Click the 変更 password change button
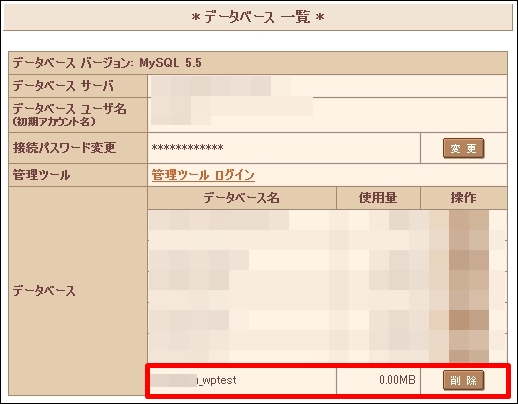 click(x=463, y=148)
